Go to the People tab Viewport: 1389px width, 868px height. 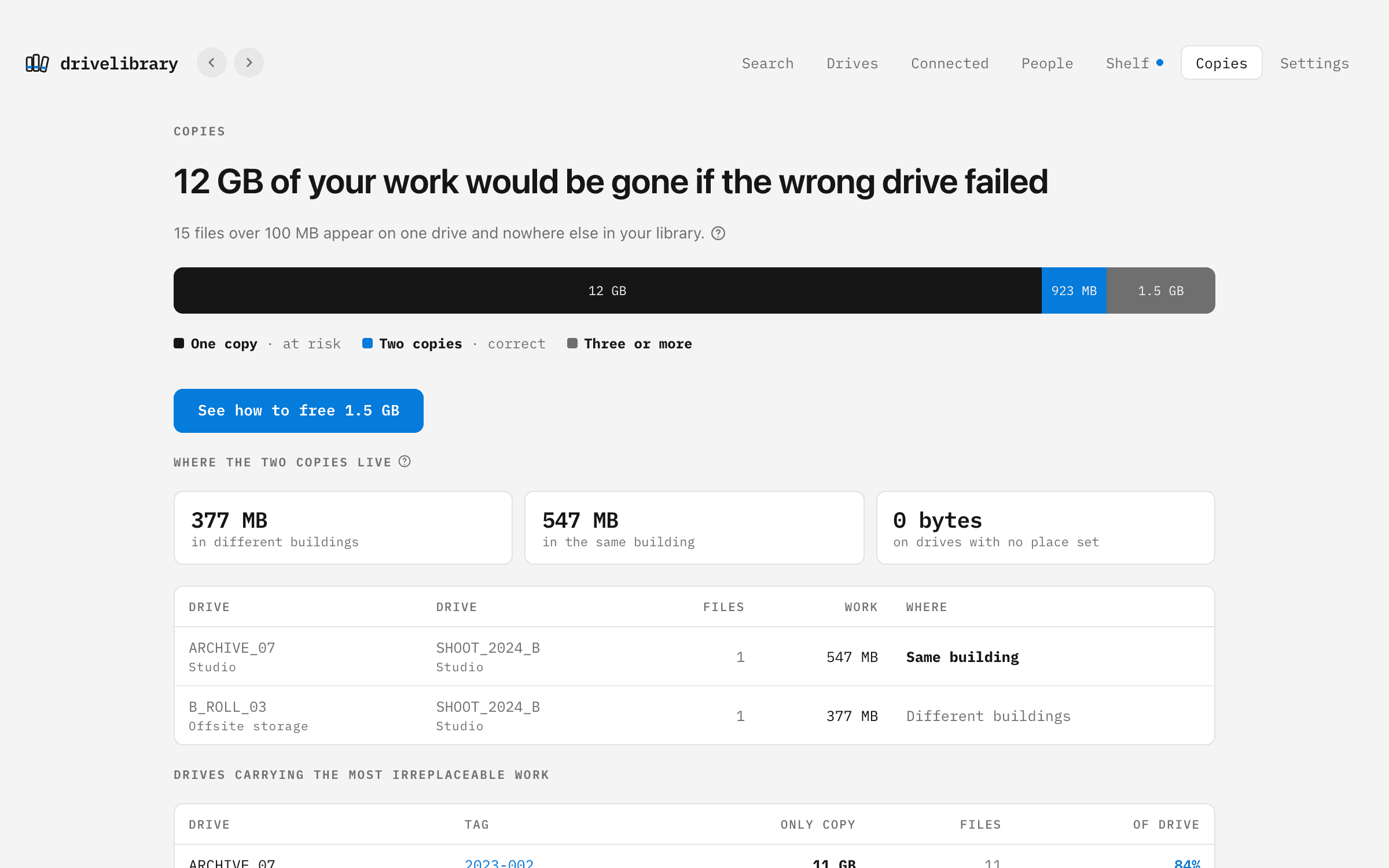[1047, 63]
